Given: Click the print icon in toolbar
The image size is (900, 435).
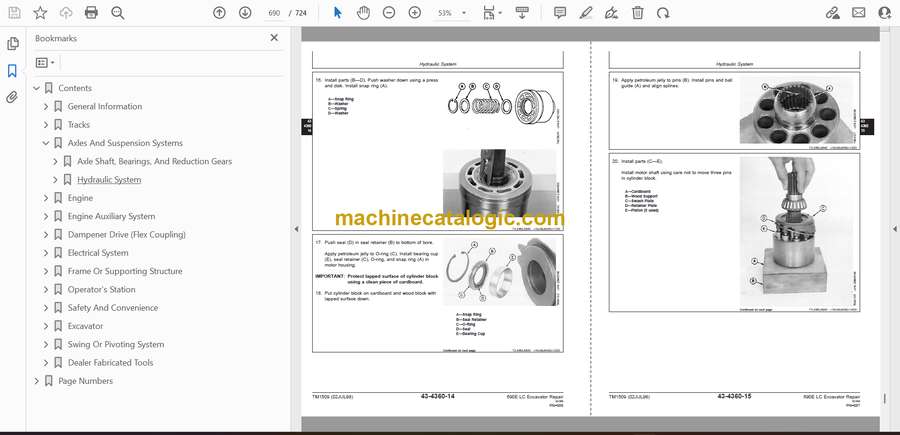Looking at the screenshot, I should (x=91, y=13).
